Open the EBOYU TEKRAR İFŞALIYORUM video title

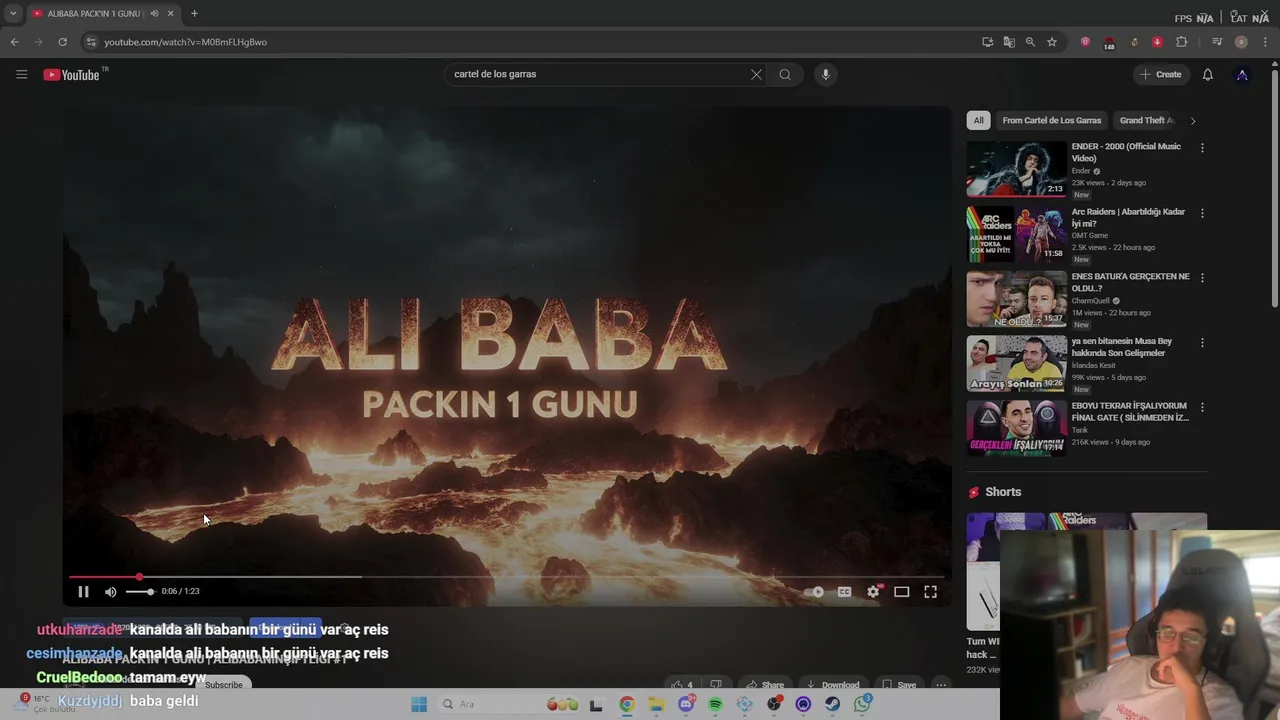(x=1130, y=412)
